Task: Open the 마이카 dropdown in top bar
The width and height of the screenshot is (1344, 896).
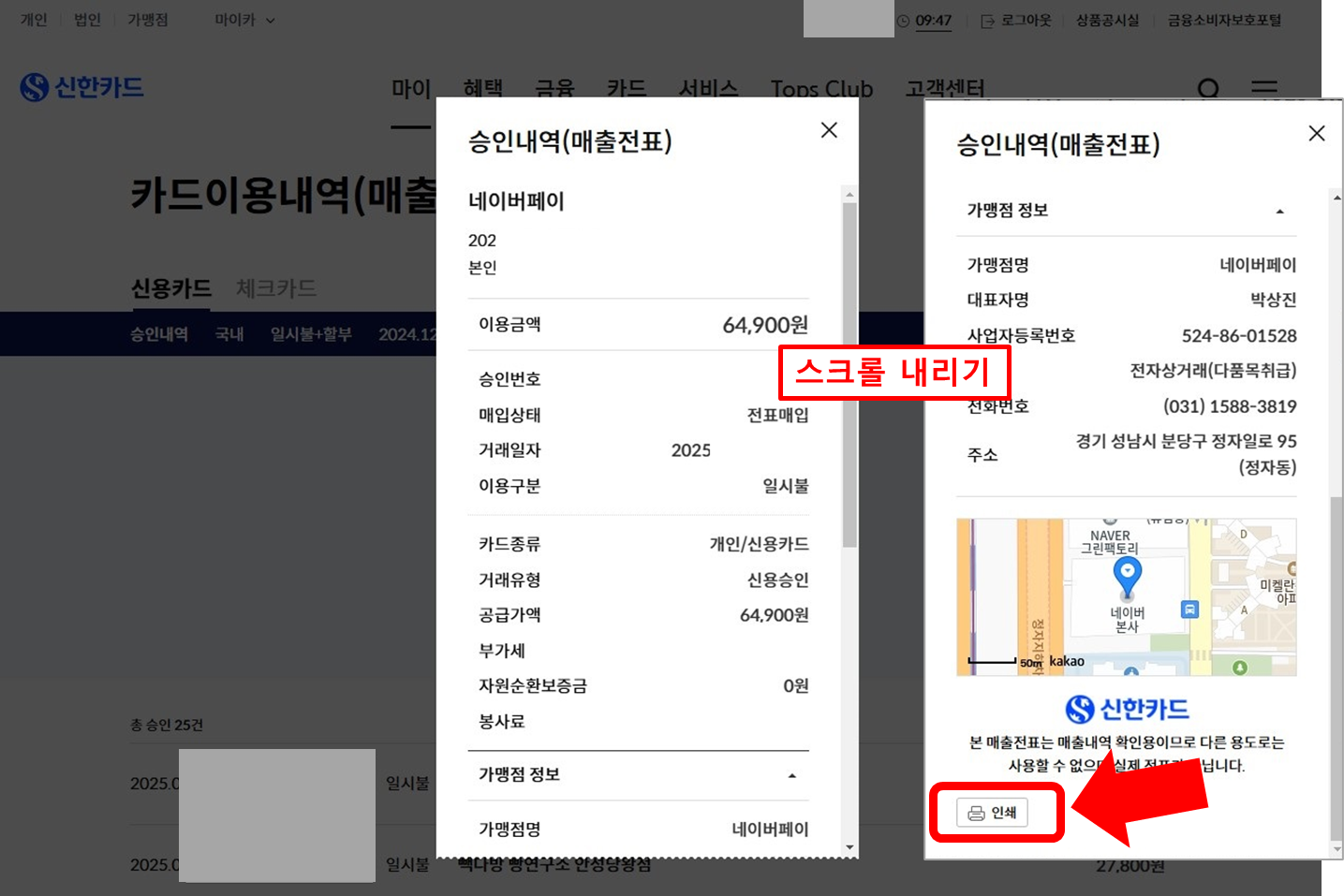Action: pos(244,20)
